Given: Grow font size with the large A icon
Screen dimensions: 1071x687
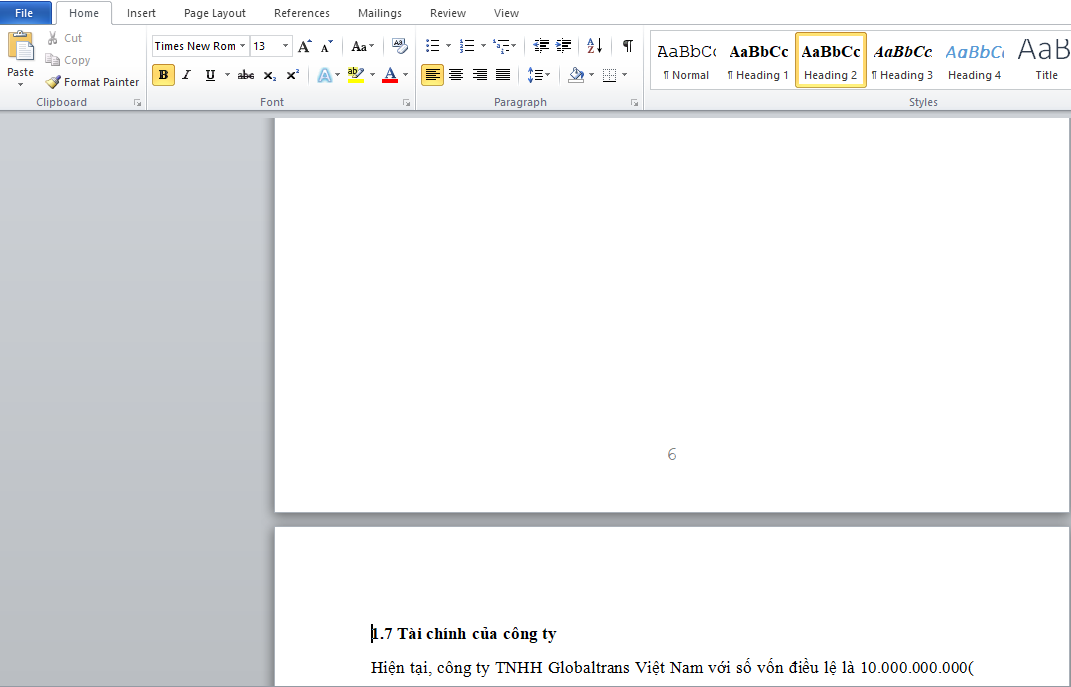Looking at the screenshot, I should pyautogui.click(x=305, y=46).
